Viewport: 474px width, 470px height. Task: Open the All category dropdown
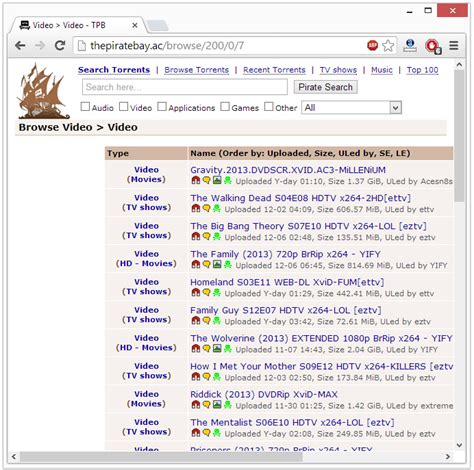tap(352, 108)
